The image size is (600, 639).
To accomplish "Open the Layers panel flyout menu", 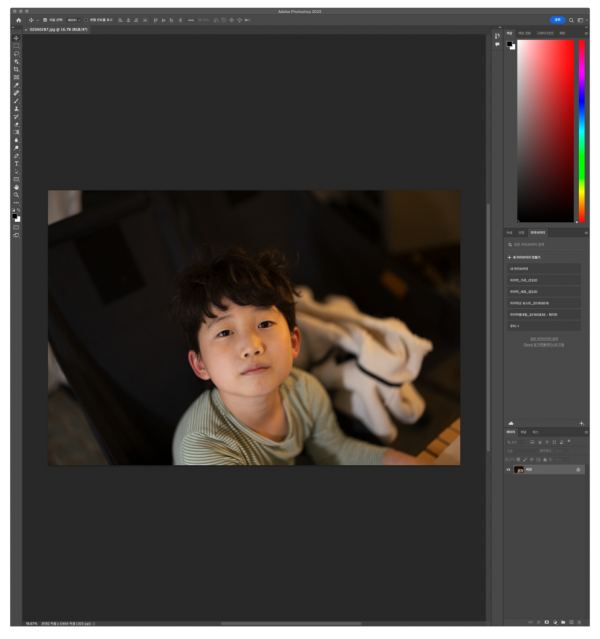I will 586,432.
